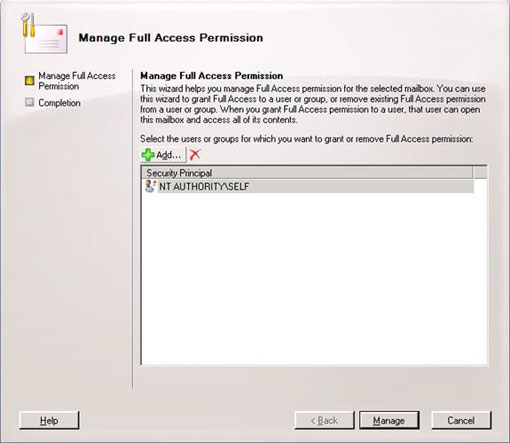Click the mailbox wizard icon in header
The height and width of the screenshot is (443, 510).
(44, 33)
